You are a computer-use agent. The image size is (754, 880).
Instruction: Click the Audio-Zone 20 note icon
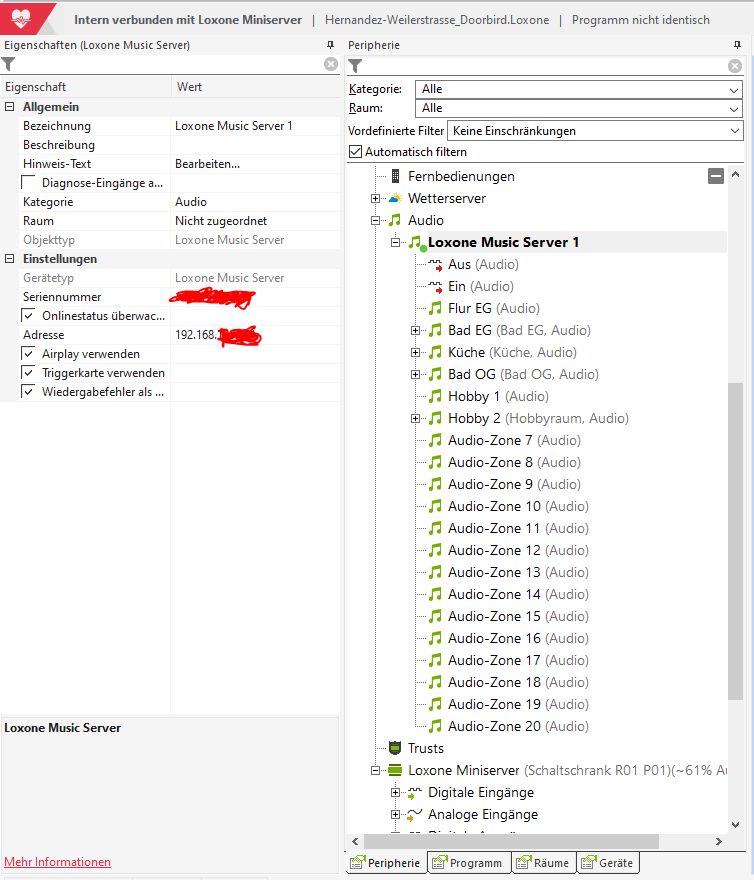pos(435,726)
